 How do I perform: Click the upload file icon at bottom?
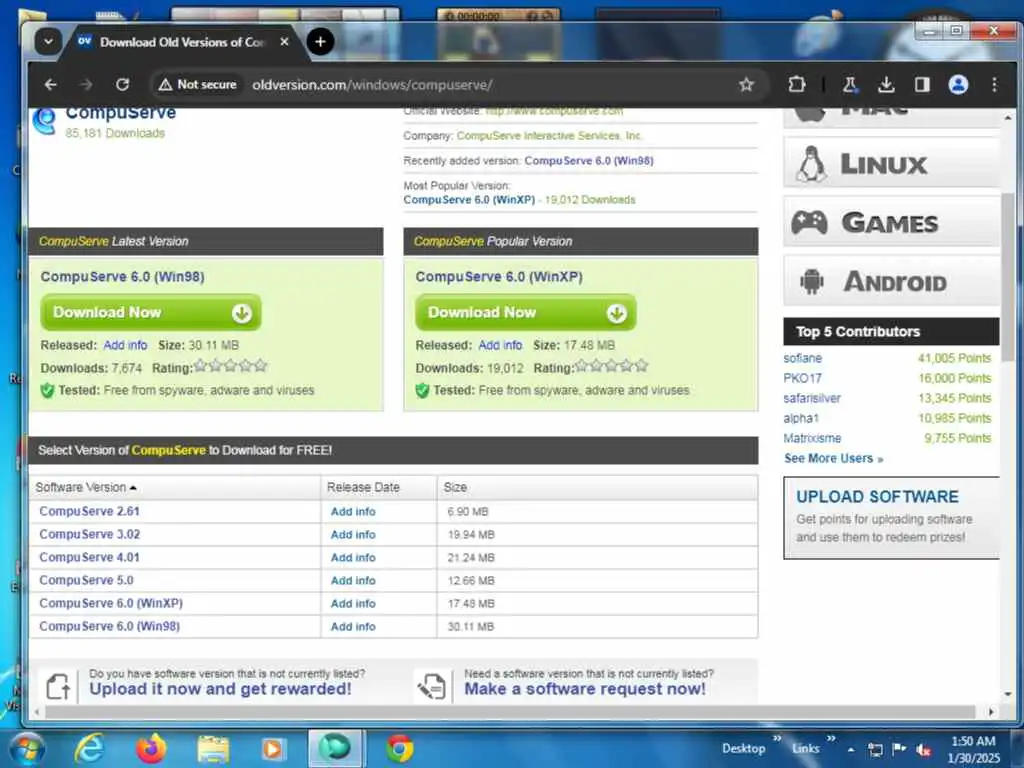click(x=58, y=686)
